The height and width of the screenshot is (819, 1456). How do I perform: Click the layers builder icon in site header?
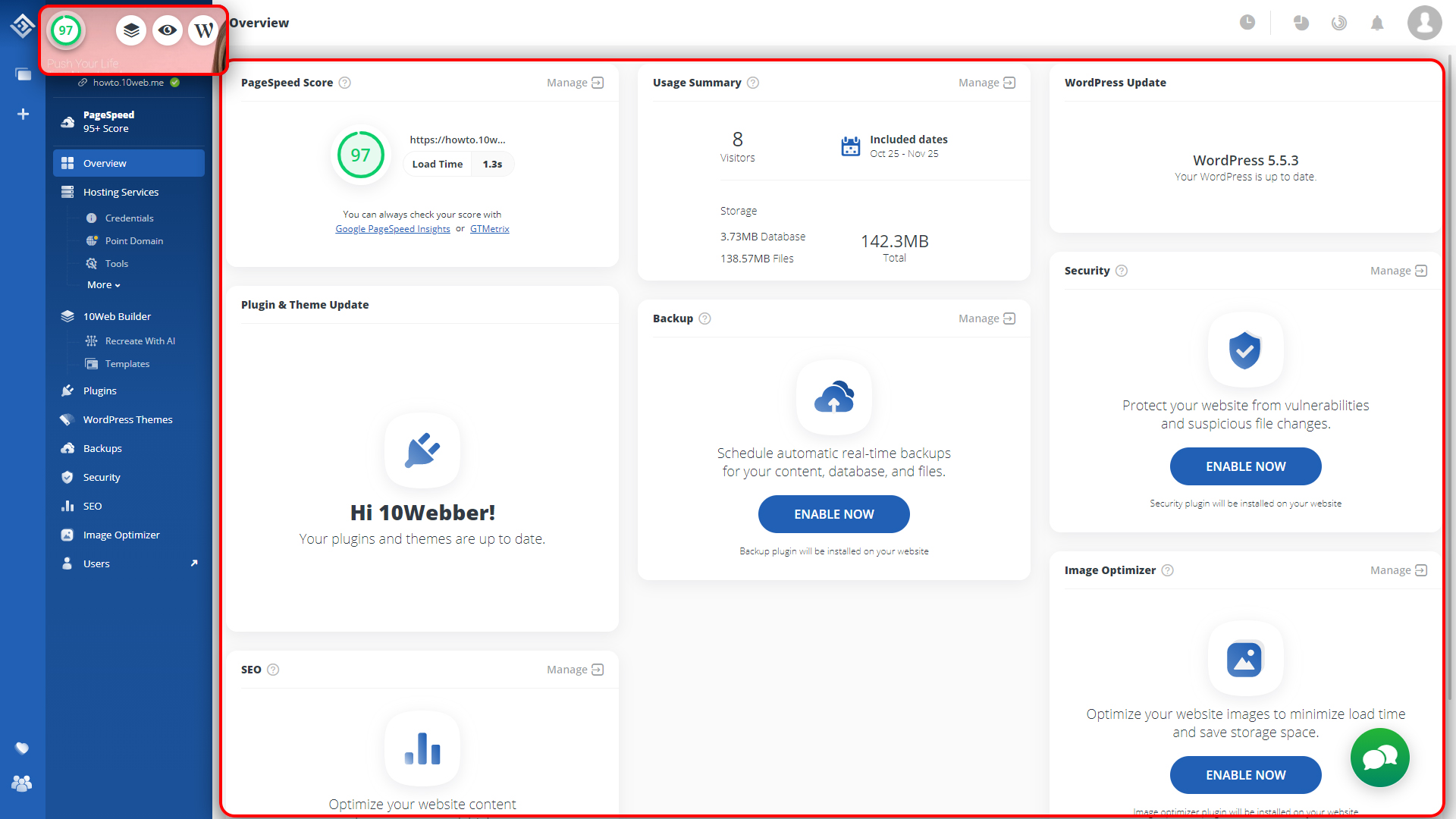click(131, 30)
